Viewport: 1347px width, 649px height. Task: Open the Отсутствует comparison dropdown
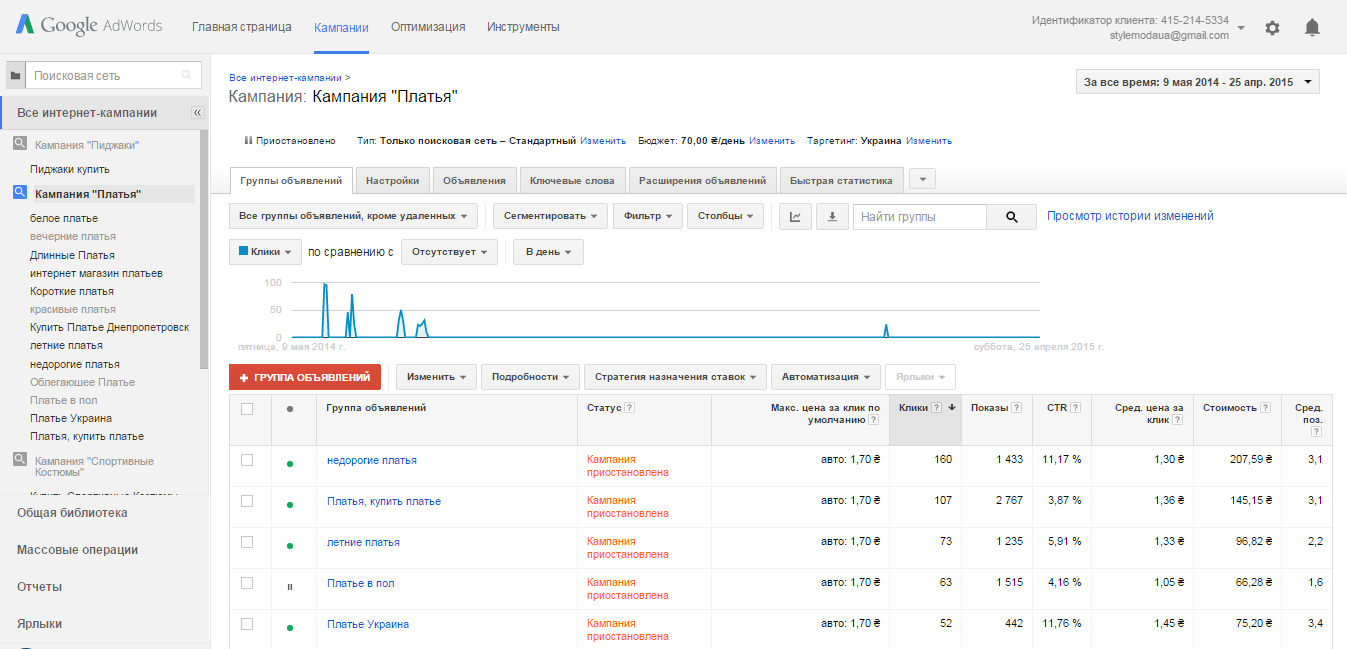click(449, 252)
